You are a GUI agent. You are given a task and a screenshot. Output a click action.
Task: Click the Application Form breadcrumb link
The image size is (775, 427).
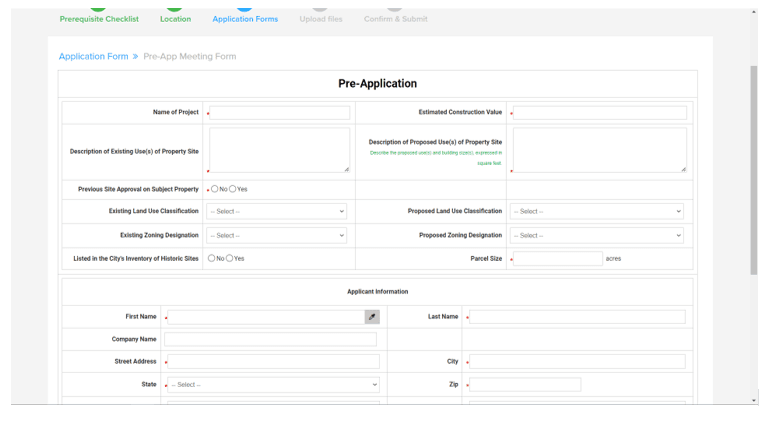tap(93, 57)
